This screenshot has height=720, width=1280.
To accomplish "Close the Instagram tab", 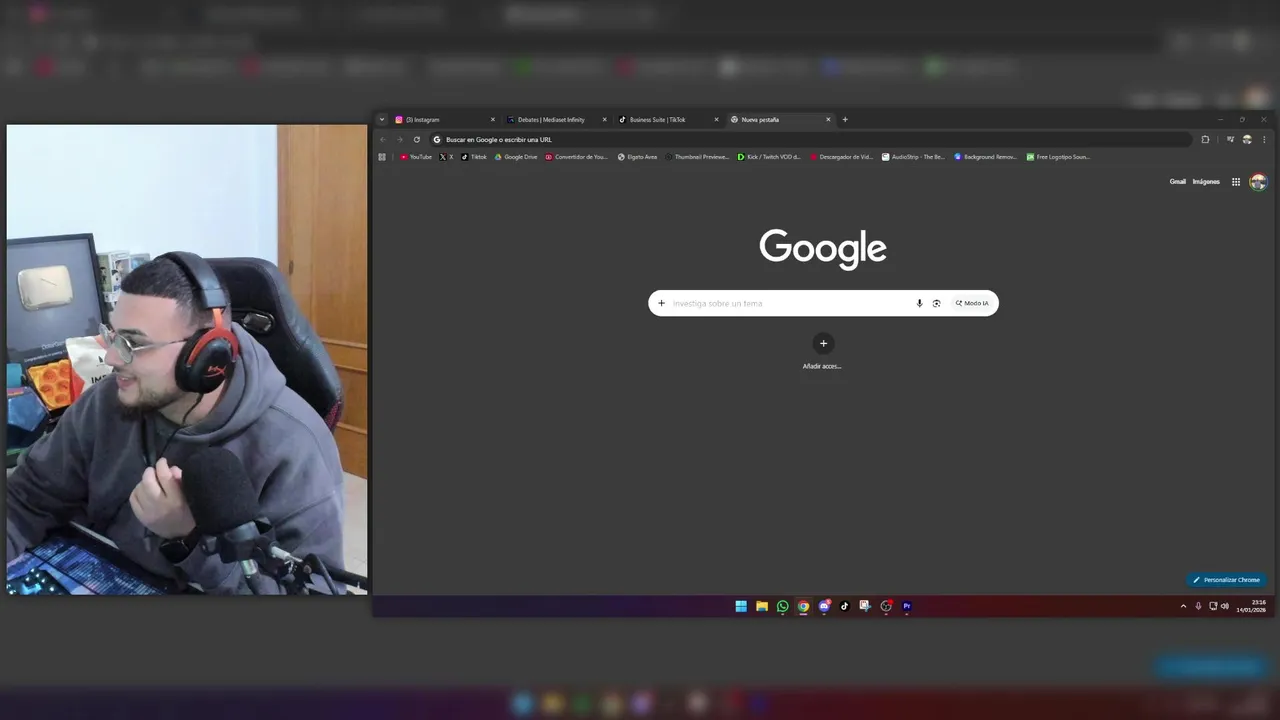I will (492, 119).
